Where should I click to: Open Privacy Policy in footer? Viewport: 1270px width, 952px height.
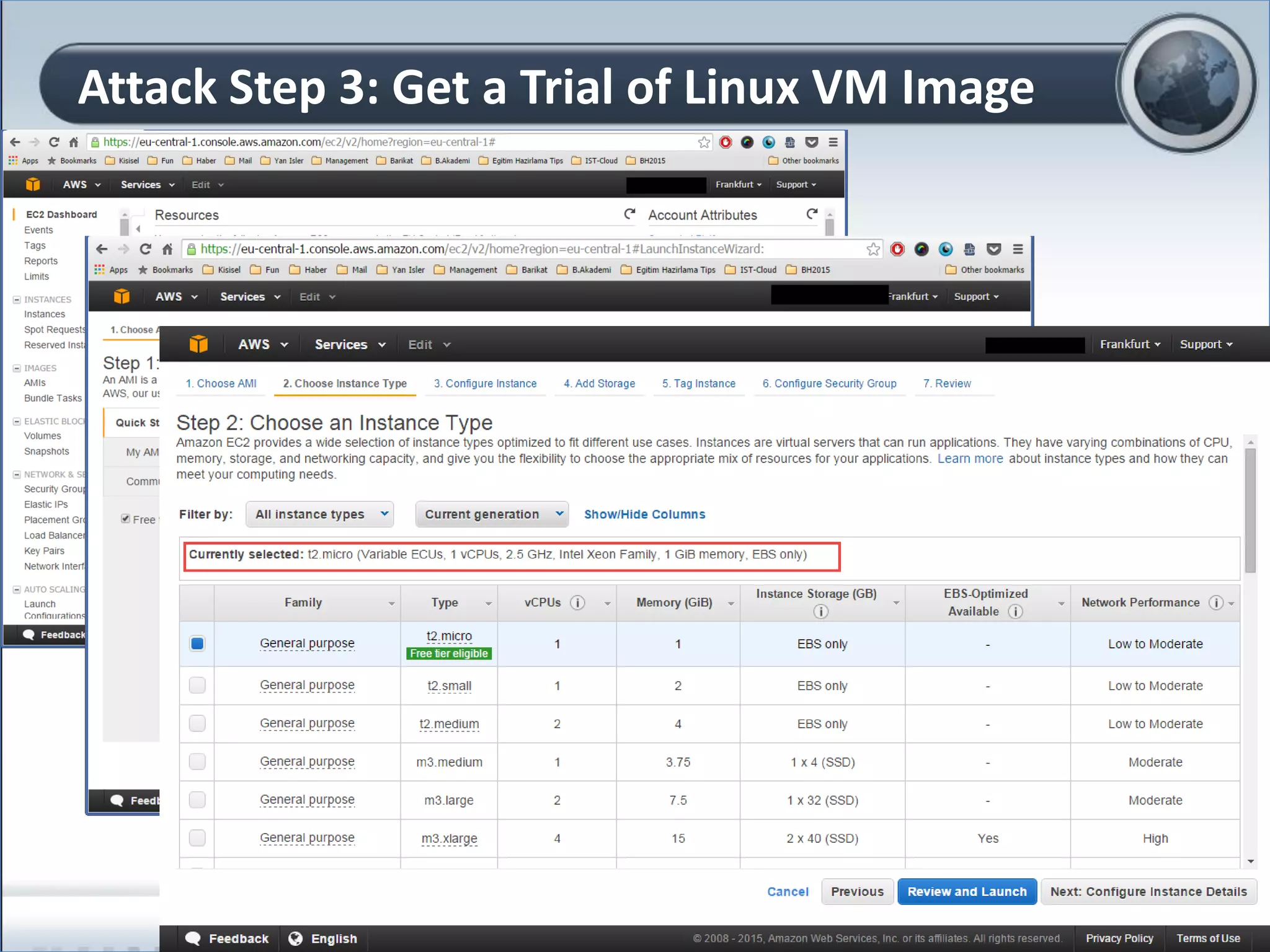1119,938
